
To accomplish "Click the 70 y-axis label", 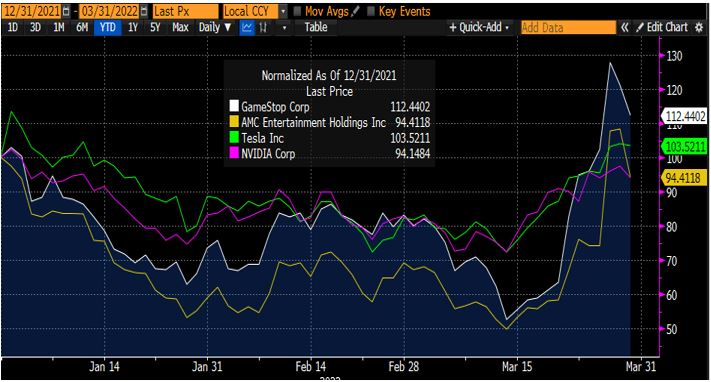I will click(x=672, y=261).
